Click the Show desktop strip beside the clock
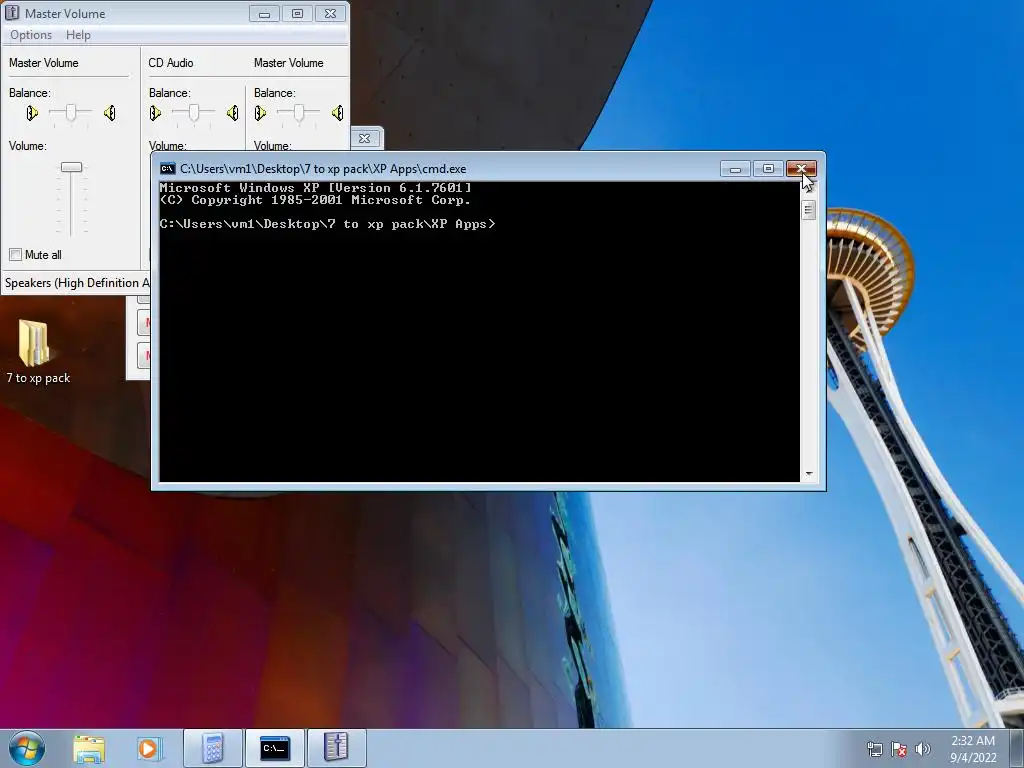Viewport: 1024px width, 768px height. coord(1017,748)
